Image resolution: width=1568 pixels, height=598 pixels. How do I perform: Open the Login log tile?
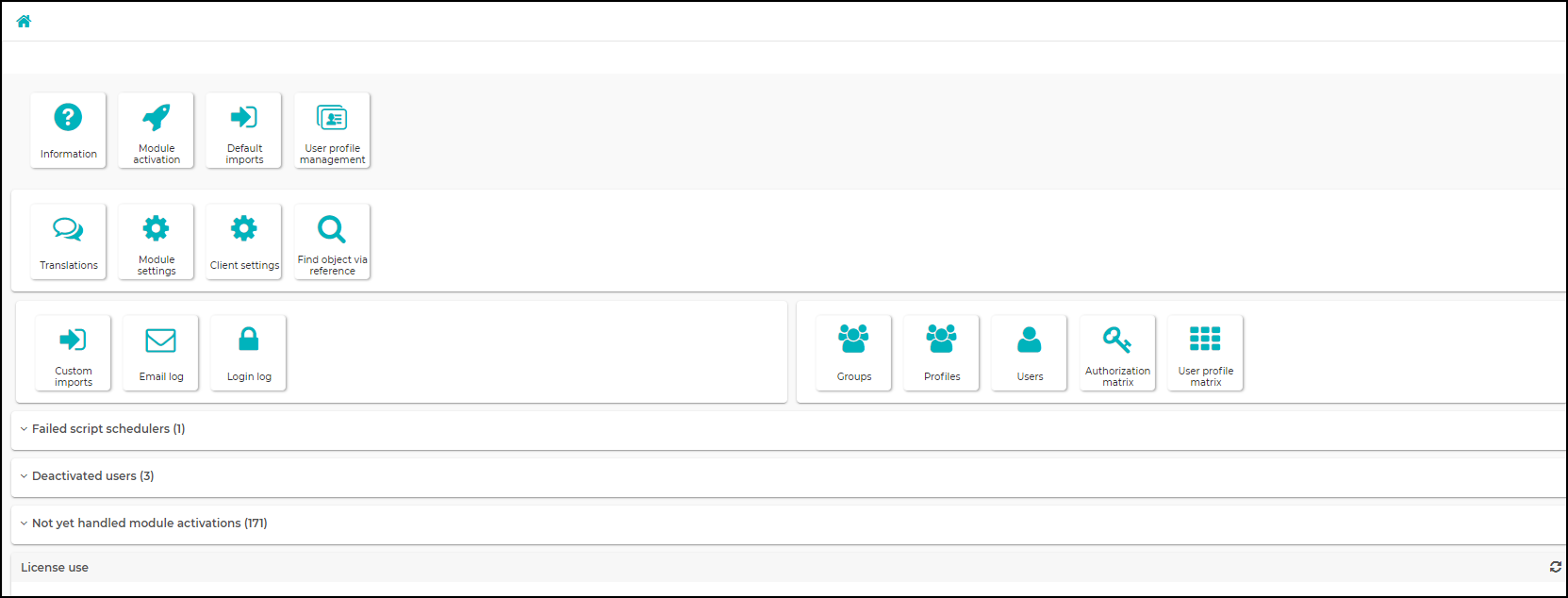(249, 353)
